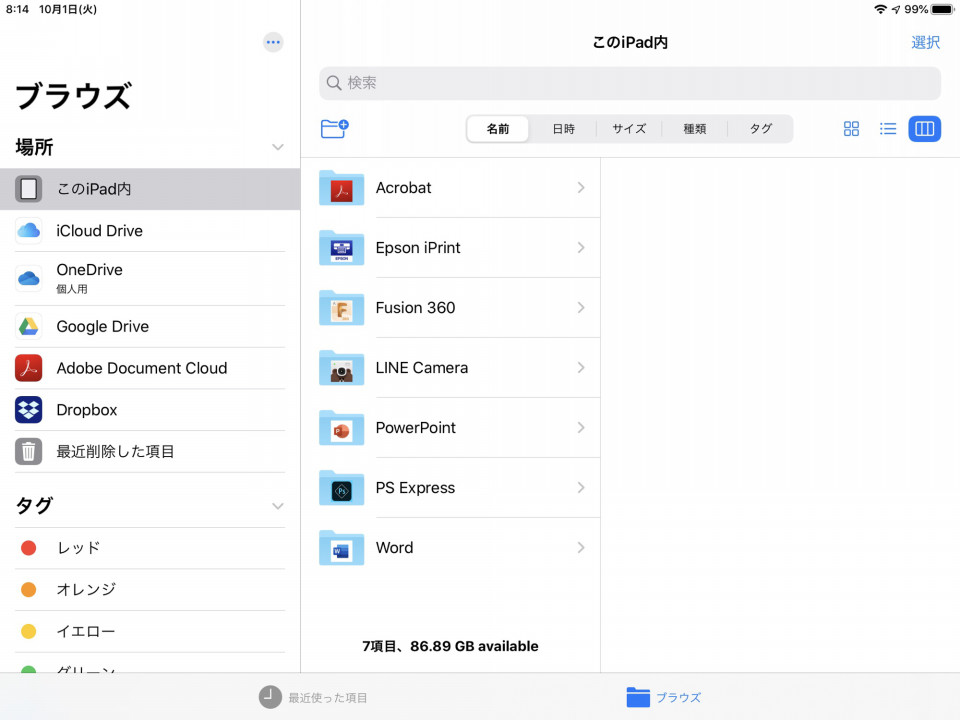Open OneDrive 個人用 location text
The width and height of the screenshot is (960, 720).
(89, 279)
